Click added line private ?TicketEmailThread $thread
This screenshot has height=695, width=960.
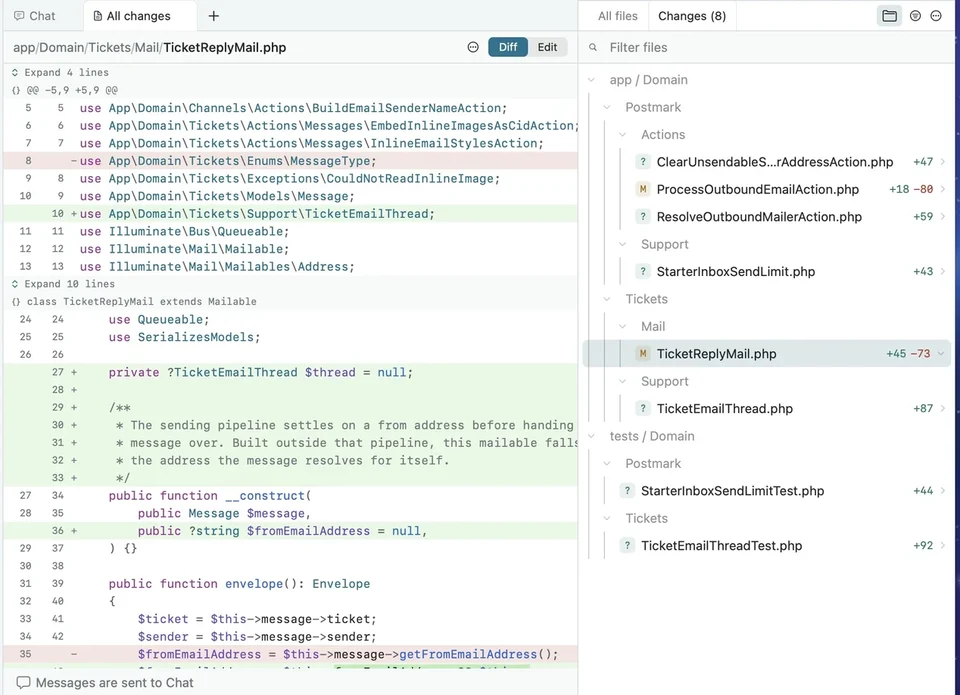pos(290,372)
